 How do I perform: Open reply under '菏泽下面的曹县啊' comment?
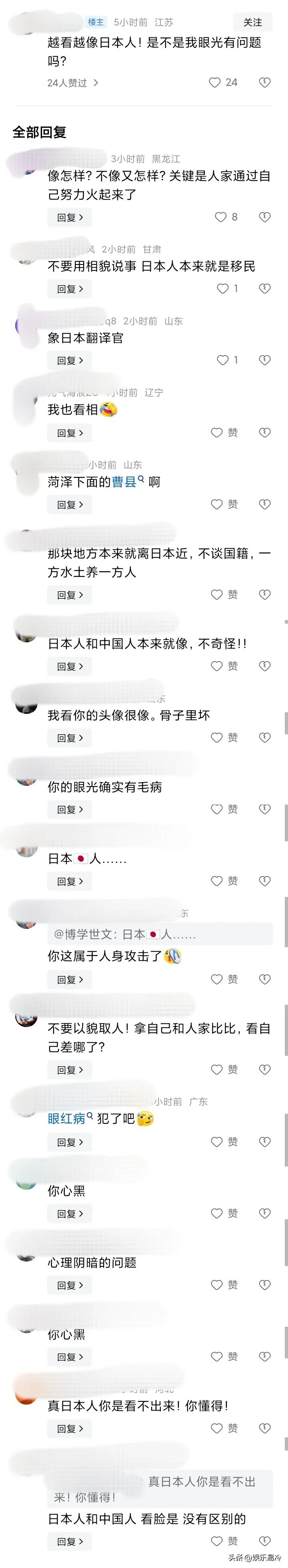(x=70, y=505)
